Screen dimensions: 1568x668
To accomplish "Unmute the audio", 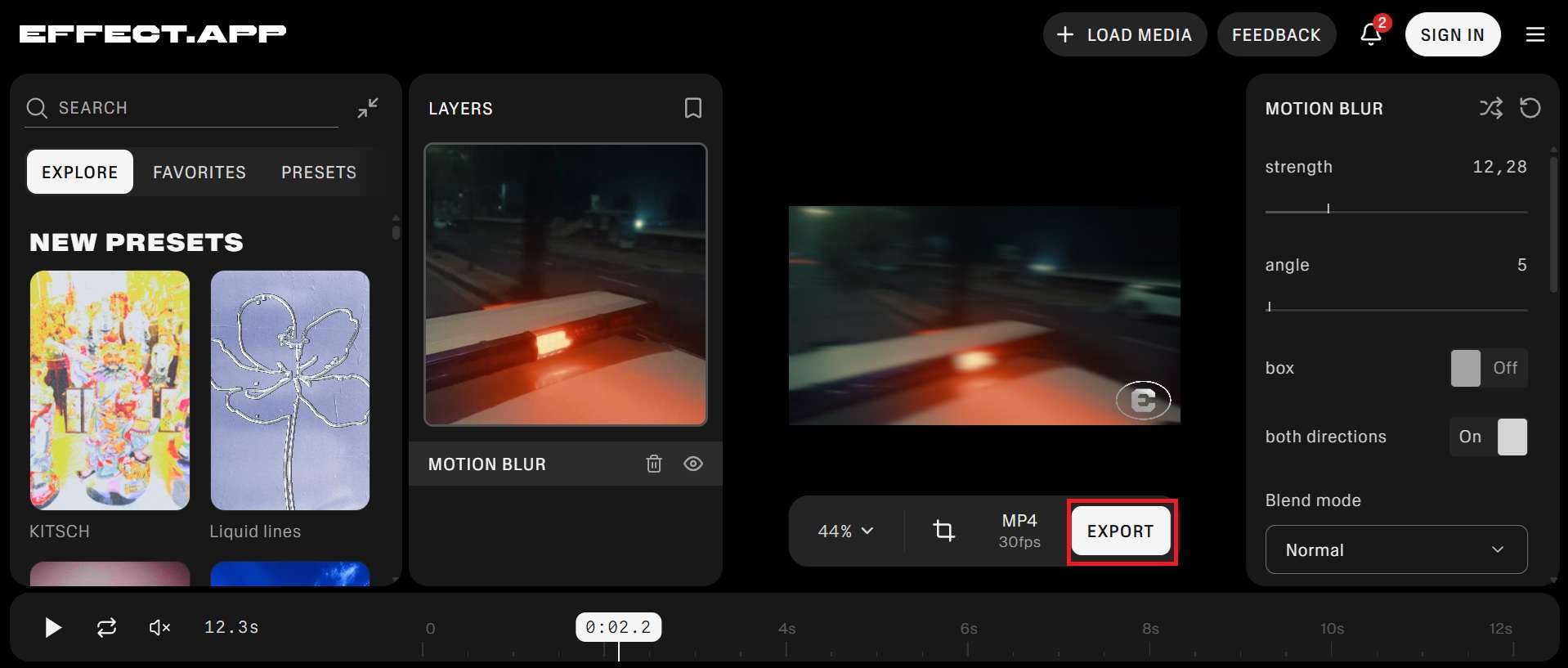I will [159, 627].
